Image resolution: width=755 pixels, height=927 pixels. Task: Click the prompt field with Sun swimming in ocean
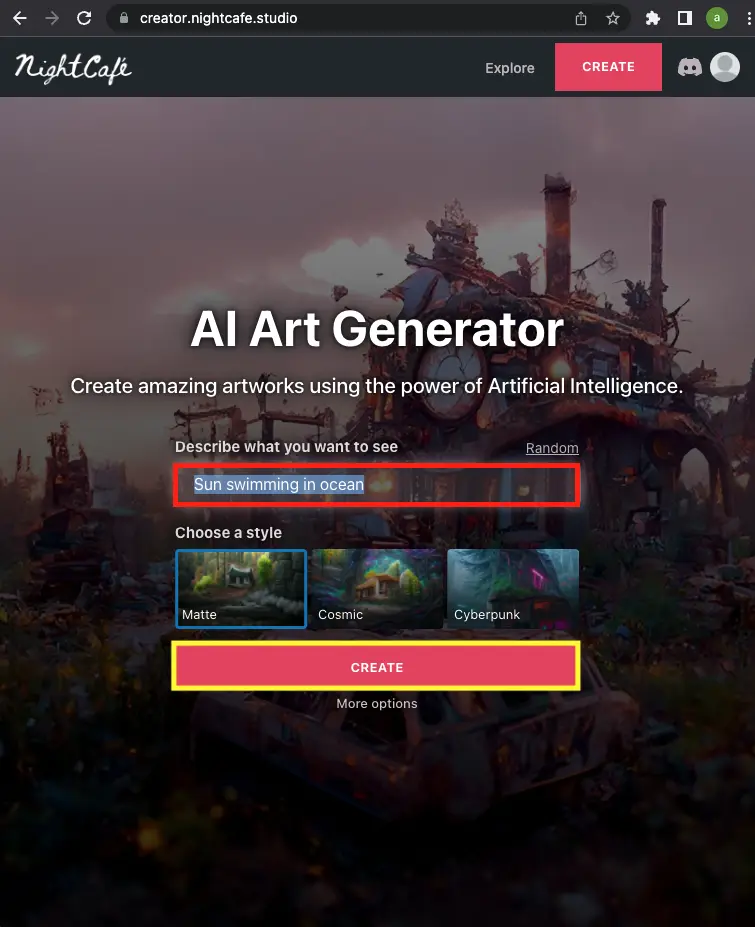(377, 485)
